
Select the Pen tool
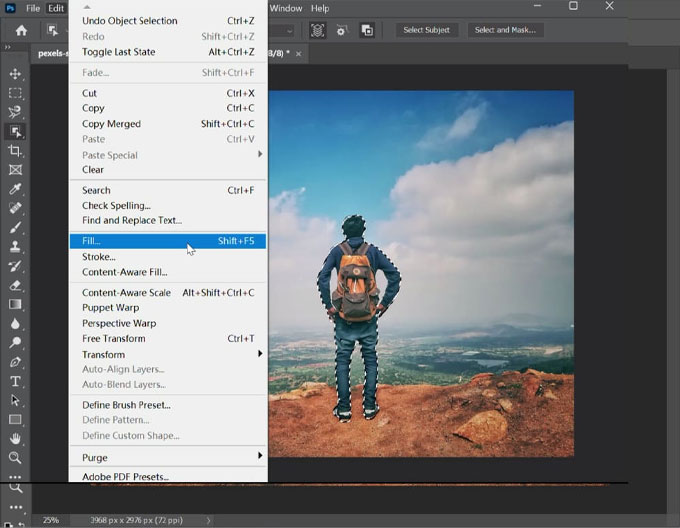click(x=15, y=362)
